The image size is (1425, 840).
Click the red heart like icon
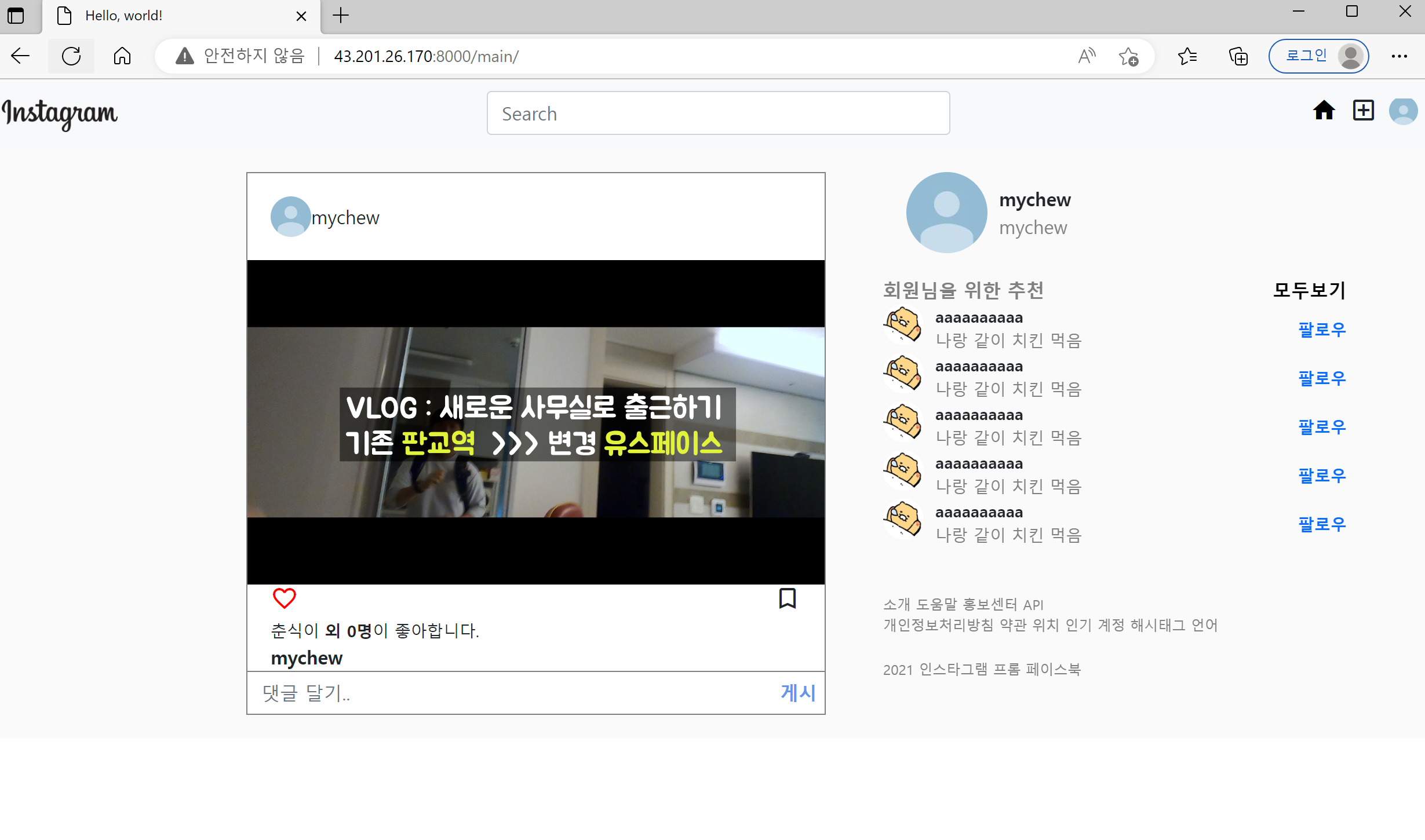click(x=284, y=598)
